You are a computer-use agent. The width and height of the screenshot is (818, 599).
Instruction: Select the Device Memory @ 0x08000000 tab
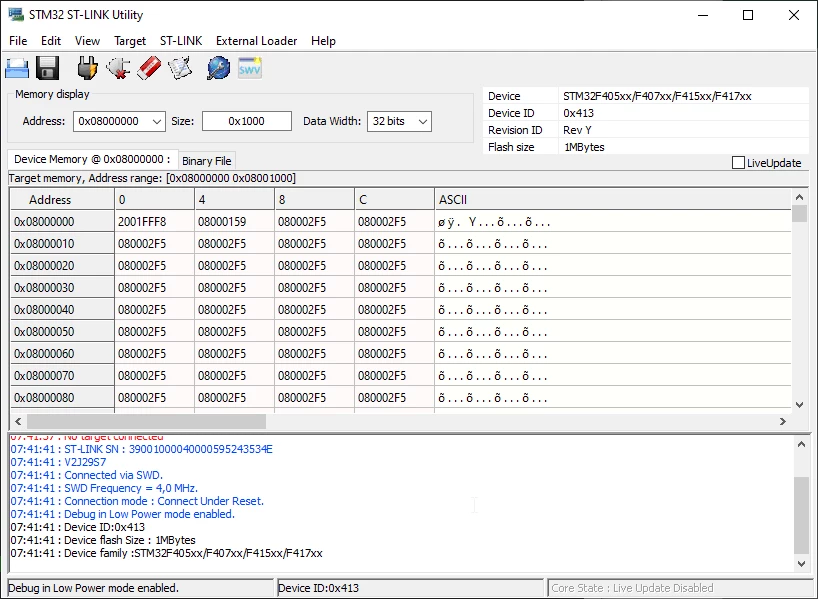(92, 159)
